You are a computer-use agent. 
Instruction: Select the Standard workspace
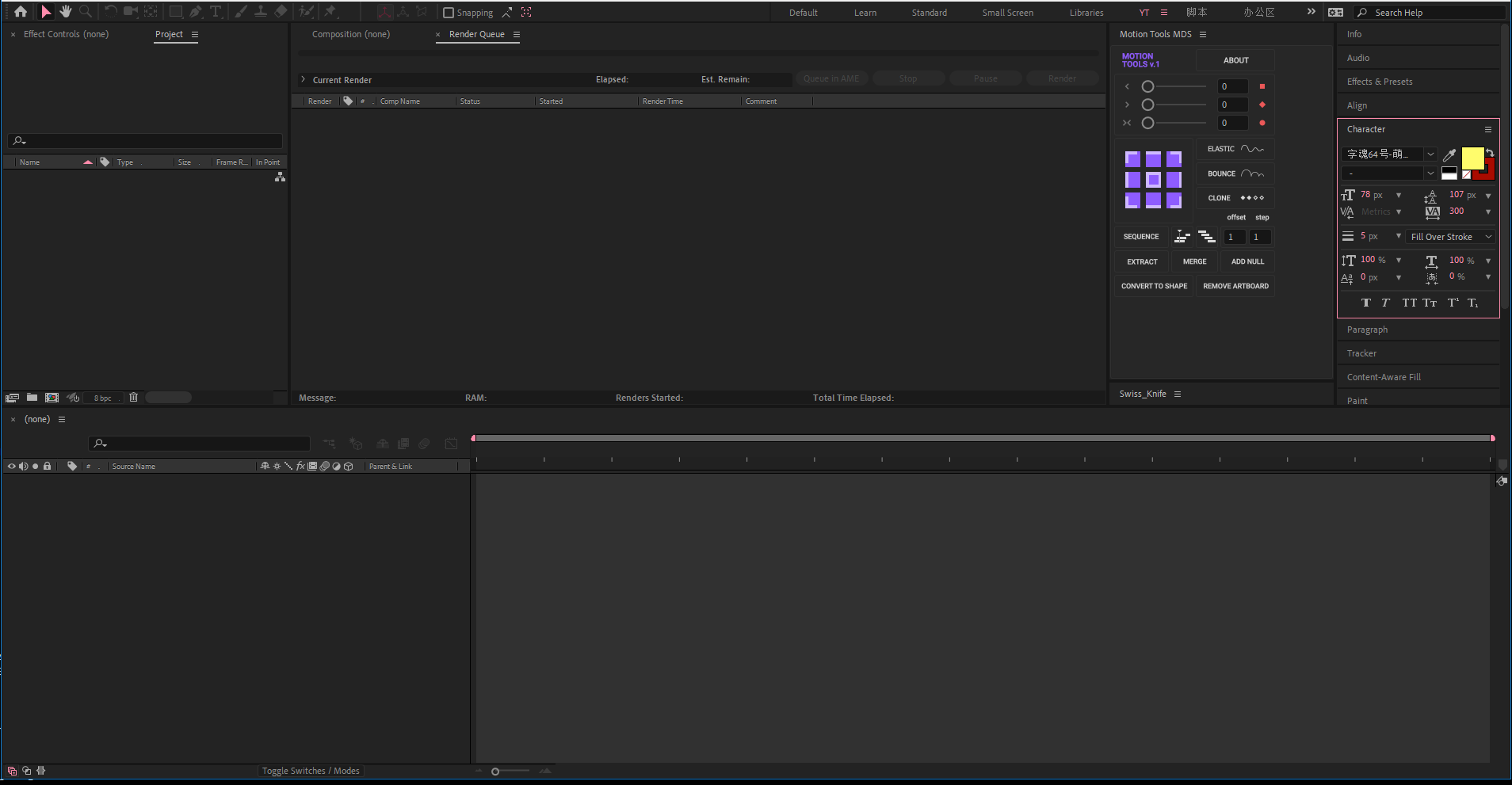pyautogui.click(x=930, y=13)
